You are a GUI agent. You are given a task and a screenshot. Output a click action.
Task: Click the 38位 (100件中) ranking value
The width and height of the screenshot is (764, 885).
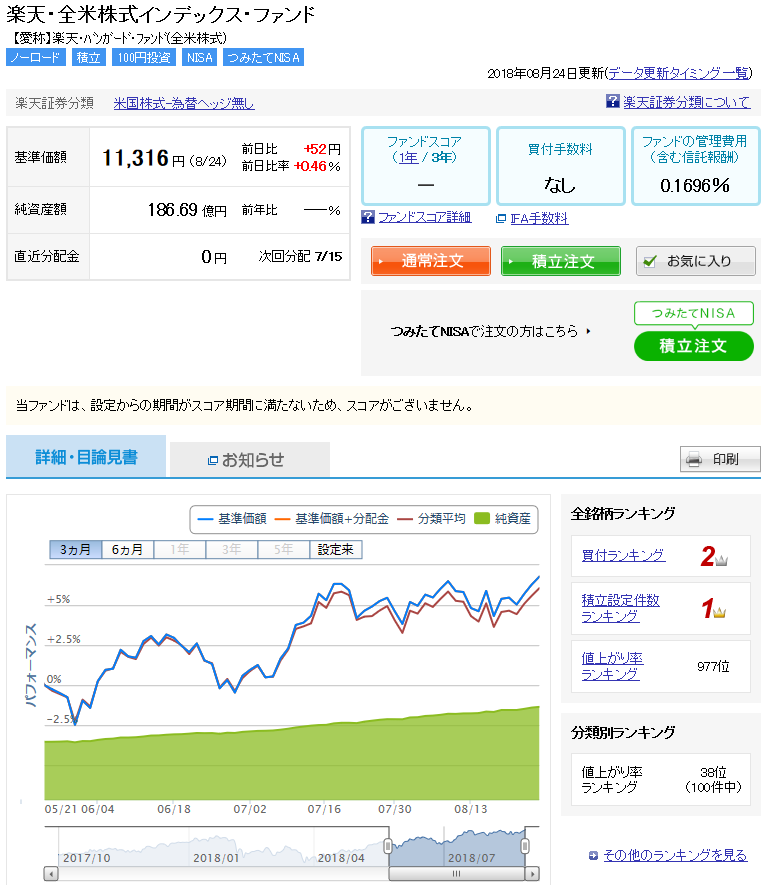713,779
